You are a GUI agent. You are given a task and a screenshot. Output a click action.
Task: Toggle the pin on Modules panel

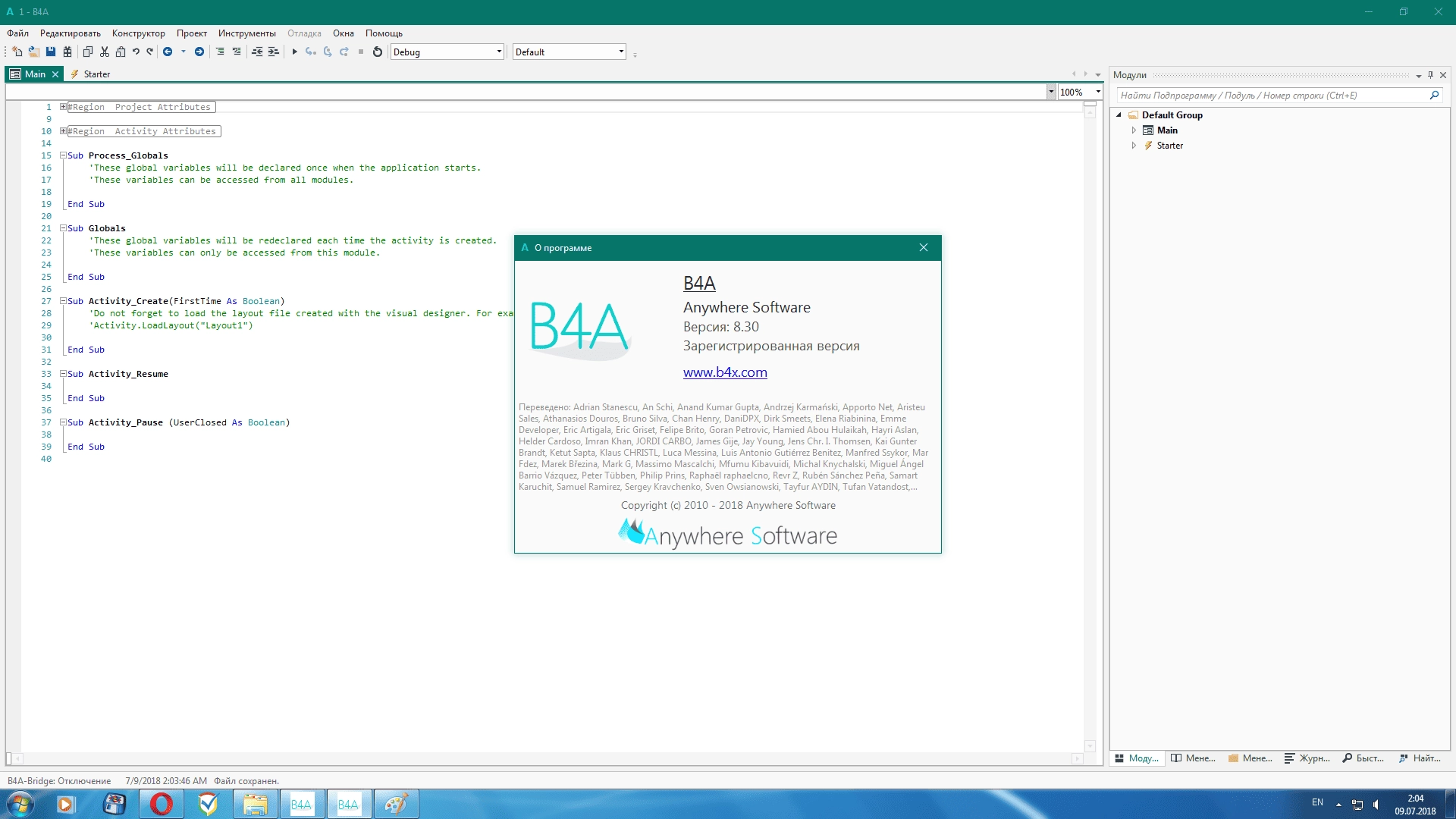(1430, 75)
